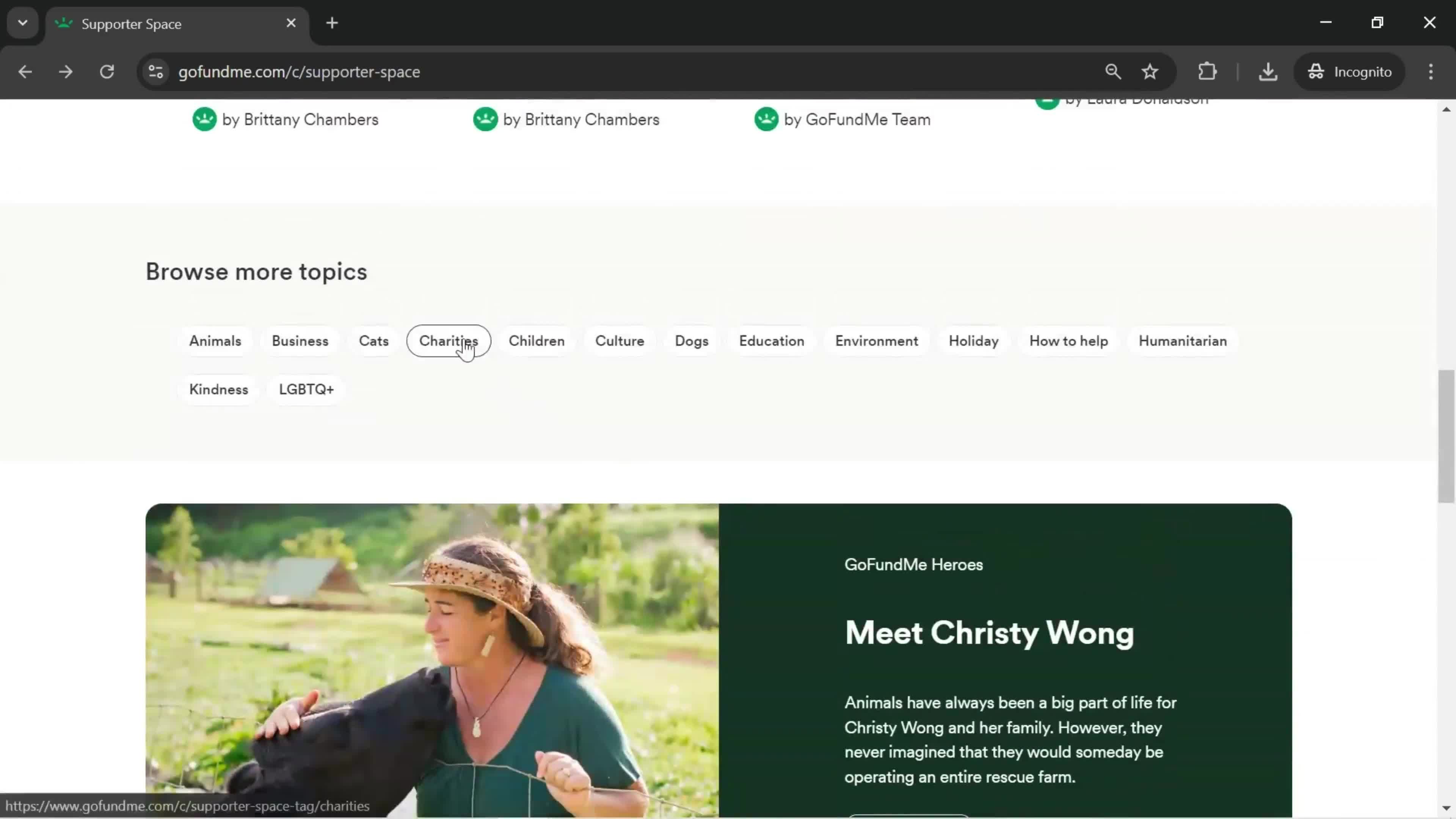Viewport: 1456px width, 819px height.
Task: Click the GoFundMe Supporter Space favicon icon
Action: 63,22
